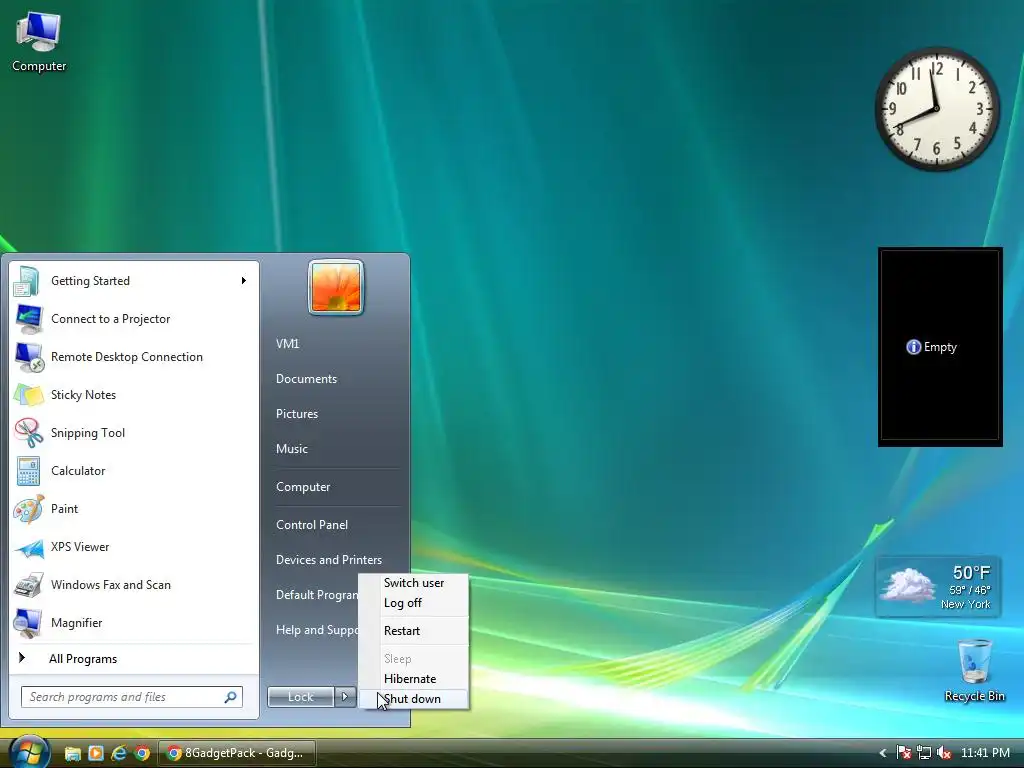Open the Getting Started program icon
The height and width of the screenshot is (768, 1024).
(28, 281)
